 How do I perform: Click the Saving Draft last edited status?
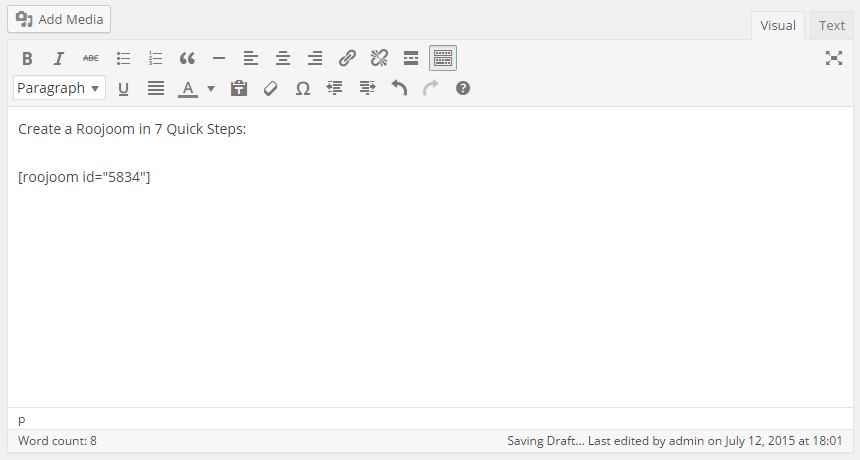(x=675, y=441)
